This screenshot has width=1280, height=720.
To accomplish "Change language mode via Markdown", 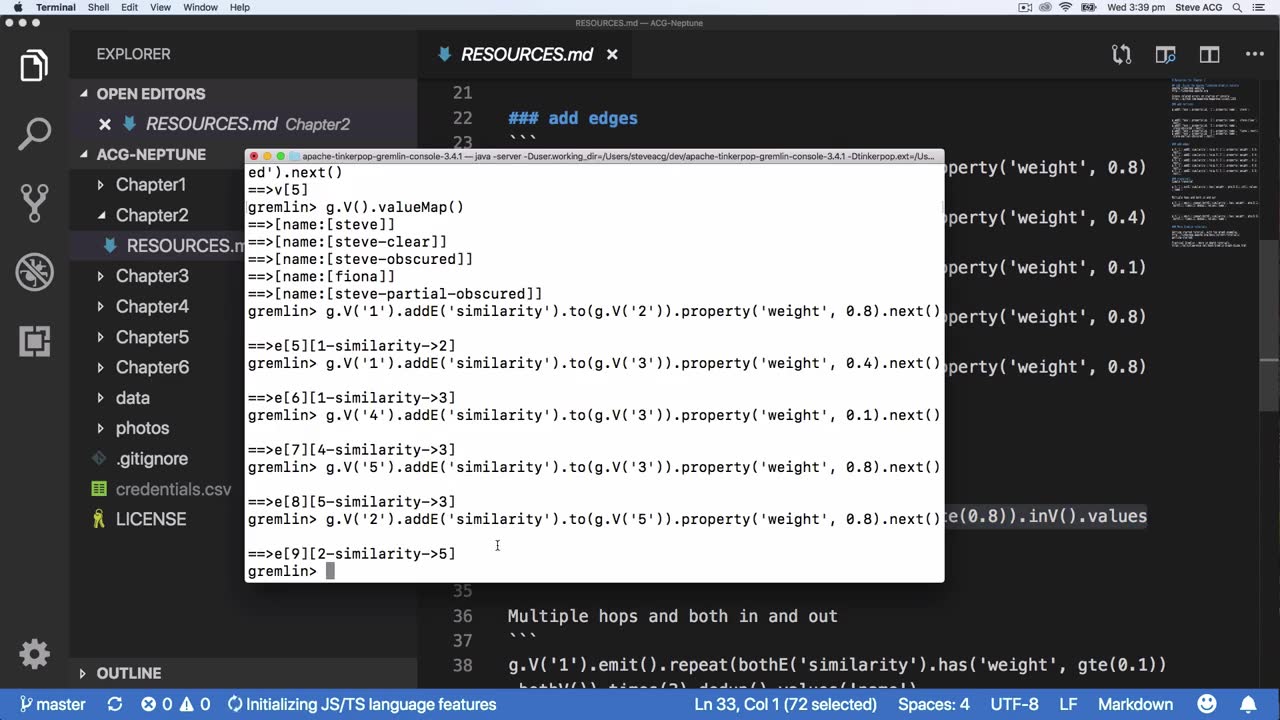I will pyautogui.click(x=1136, y=704).
